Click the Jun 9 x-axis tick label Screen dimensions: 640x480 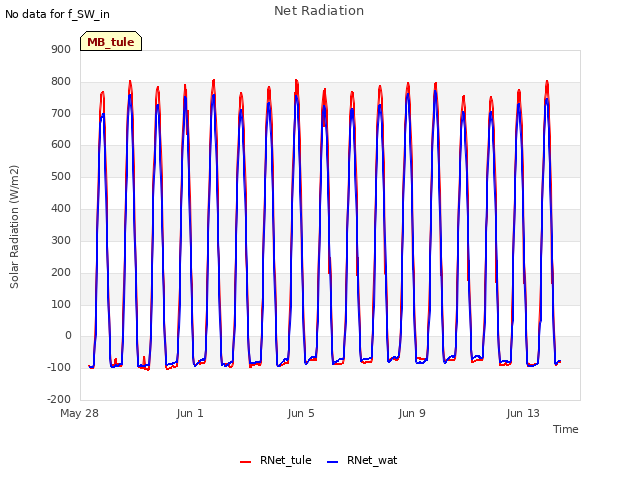tap(412, 413)
